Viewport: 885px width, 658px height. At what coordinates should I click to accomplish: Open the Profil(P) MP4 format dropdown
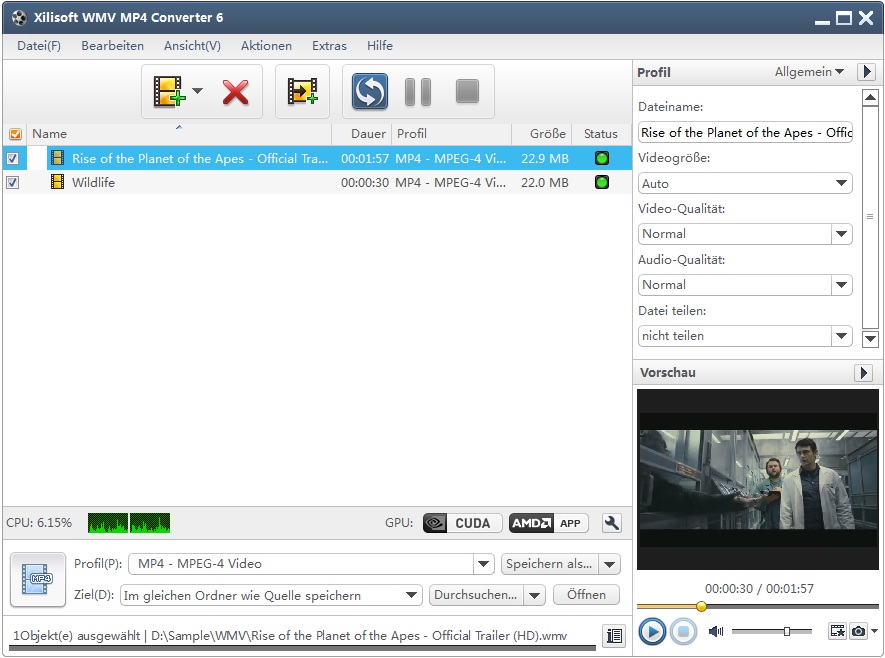[483, 564]
